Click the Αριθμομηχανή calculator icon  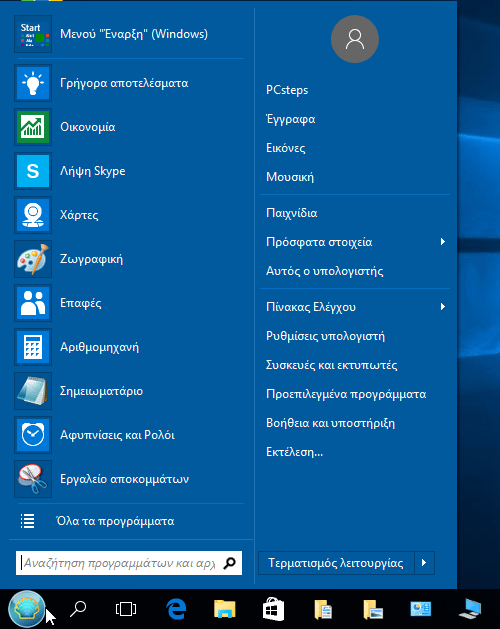[x=33, y=347]
